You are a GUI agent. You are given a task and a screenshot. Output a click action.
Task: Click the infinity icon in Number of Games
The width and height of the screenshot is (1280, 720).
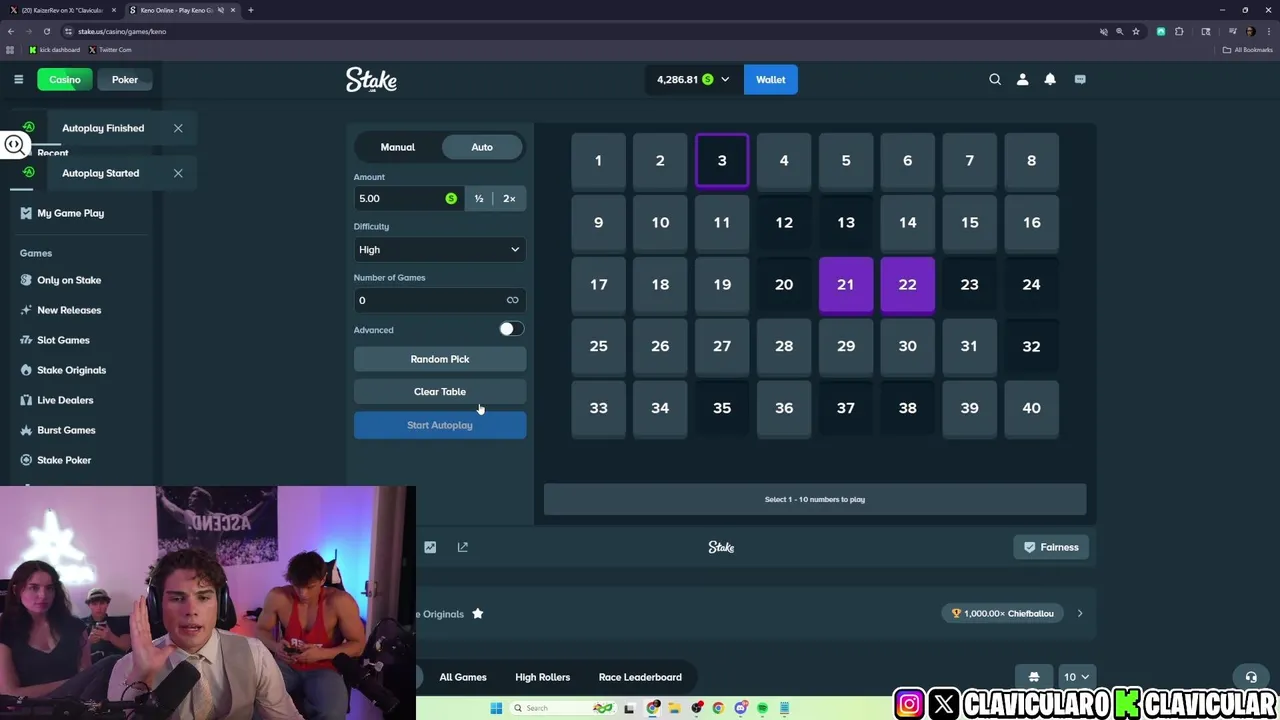point(512,300)
